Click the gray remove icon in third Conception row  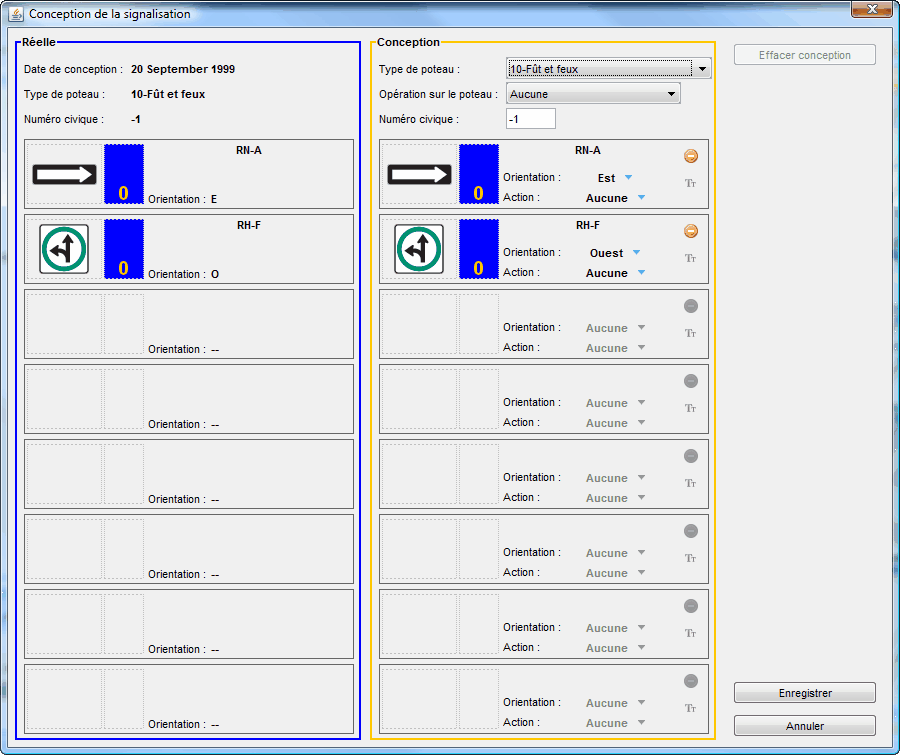coord(691,306)
